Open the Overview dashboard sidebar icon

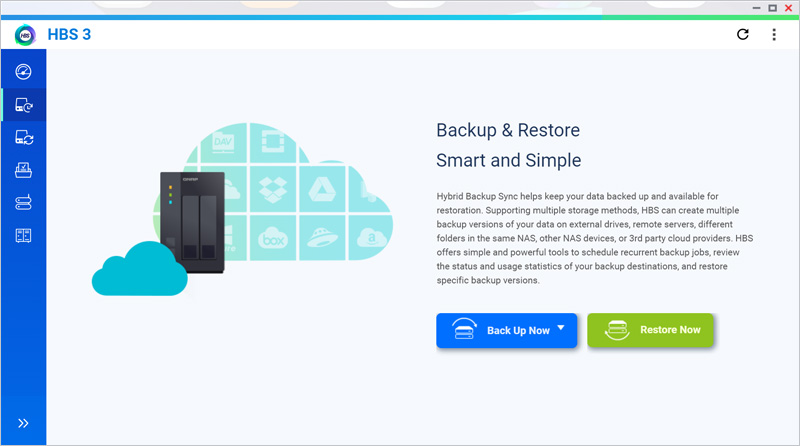click(x=23, y=72)
